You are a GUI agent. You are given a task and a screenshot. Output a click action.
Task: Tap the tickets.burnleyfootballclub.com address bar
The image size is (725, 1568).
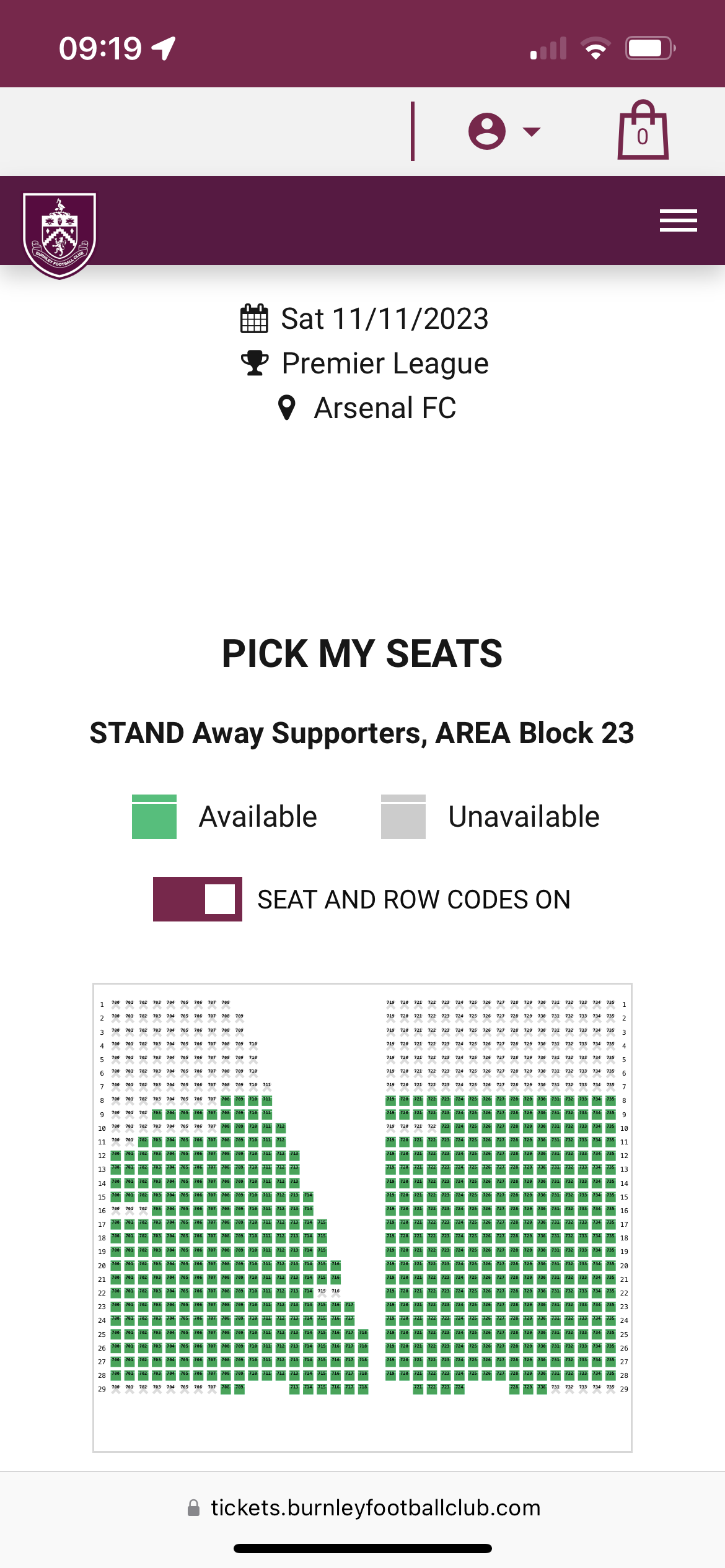(375, 1508)
